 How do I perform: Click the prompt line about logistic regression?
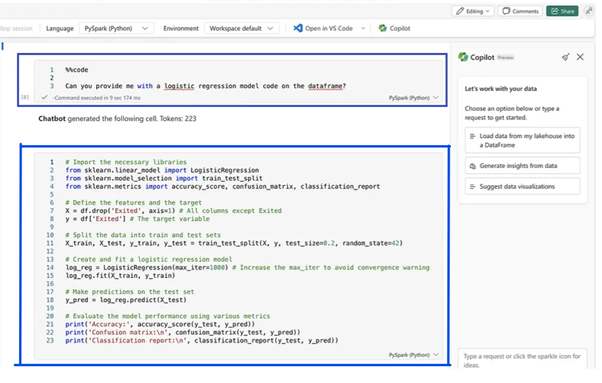205,86
